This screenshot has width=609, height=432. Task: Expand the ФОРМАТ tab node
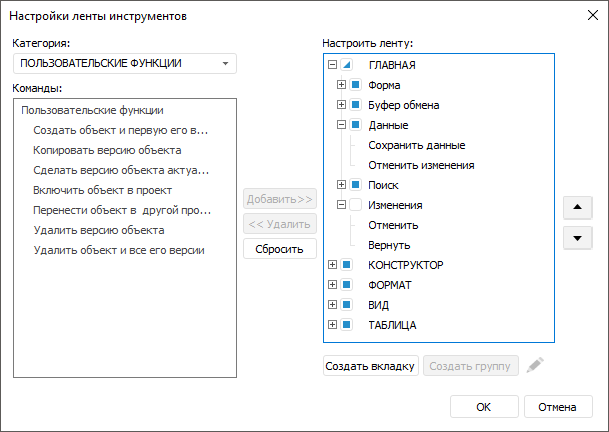(x=332, y=285)
